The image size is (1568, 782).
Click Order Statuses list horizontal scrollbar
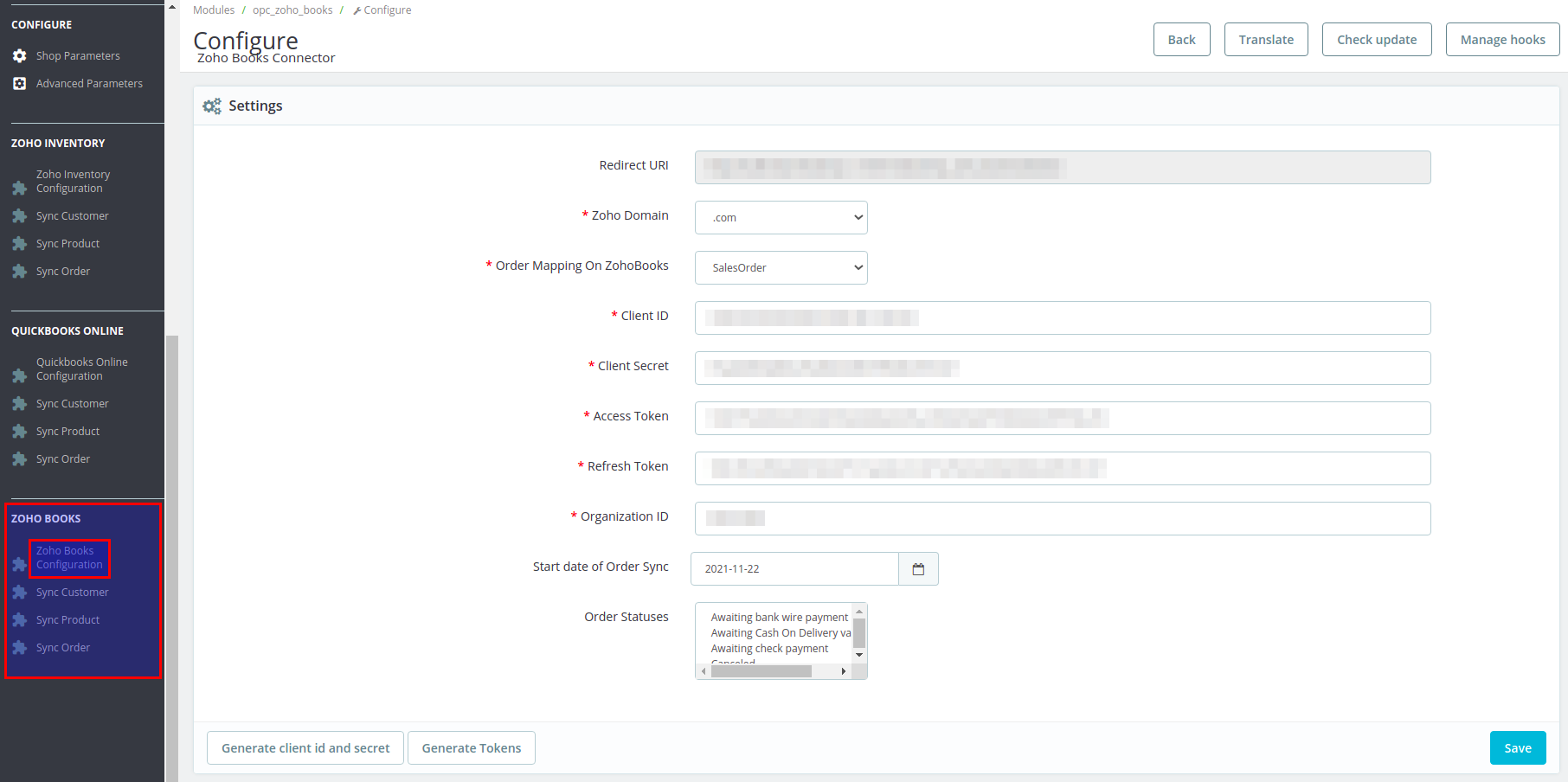click(x=762, y=671)
